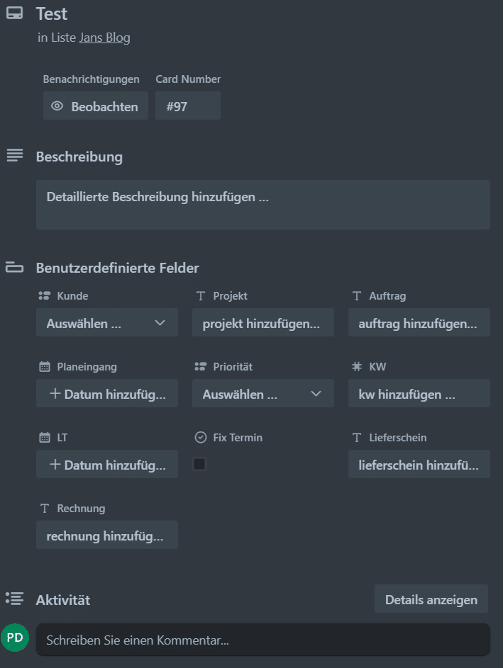Click the calendar icon next to LT
This screenshot has height=668, width=504.
coord(44,437)
